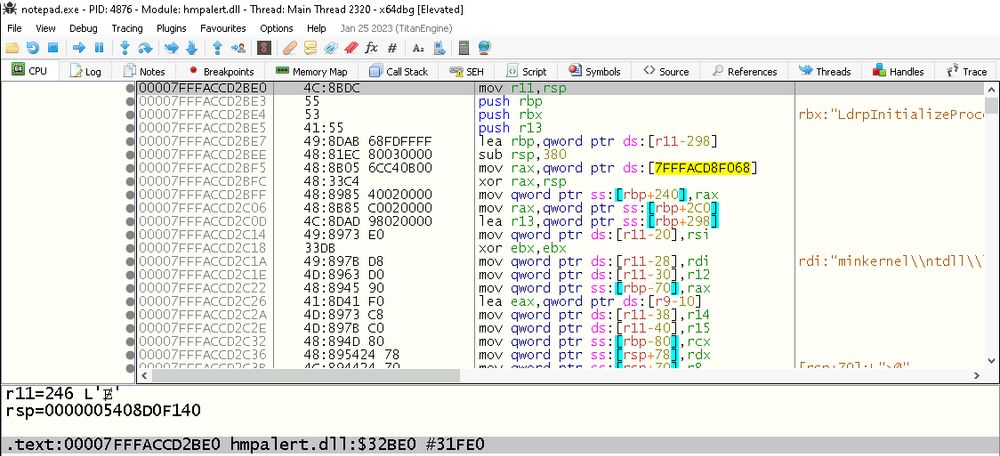Image resolution: width=1000 pixels, height=456 pixels.
Task: Switch to the CPU tab
Action: tap(30, 71)
